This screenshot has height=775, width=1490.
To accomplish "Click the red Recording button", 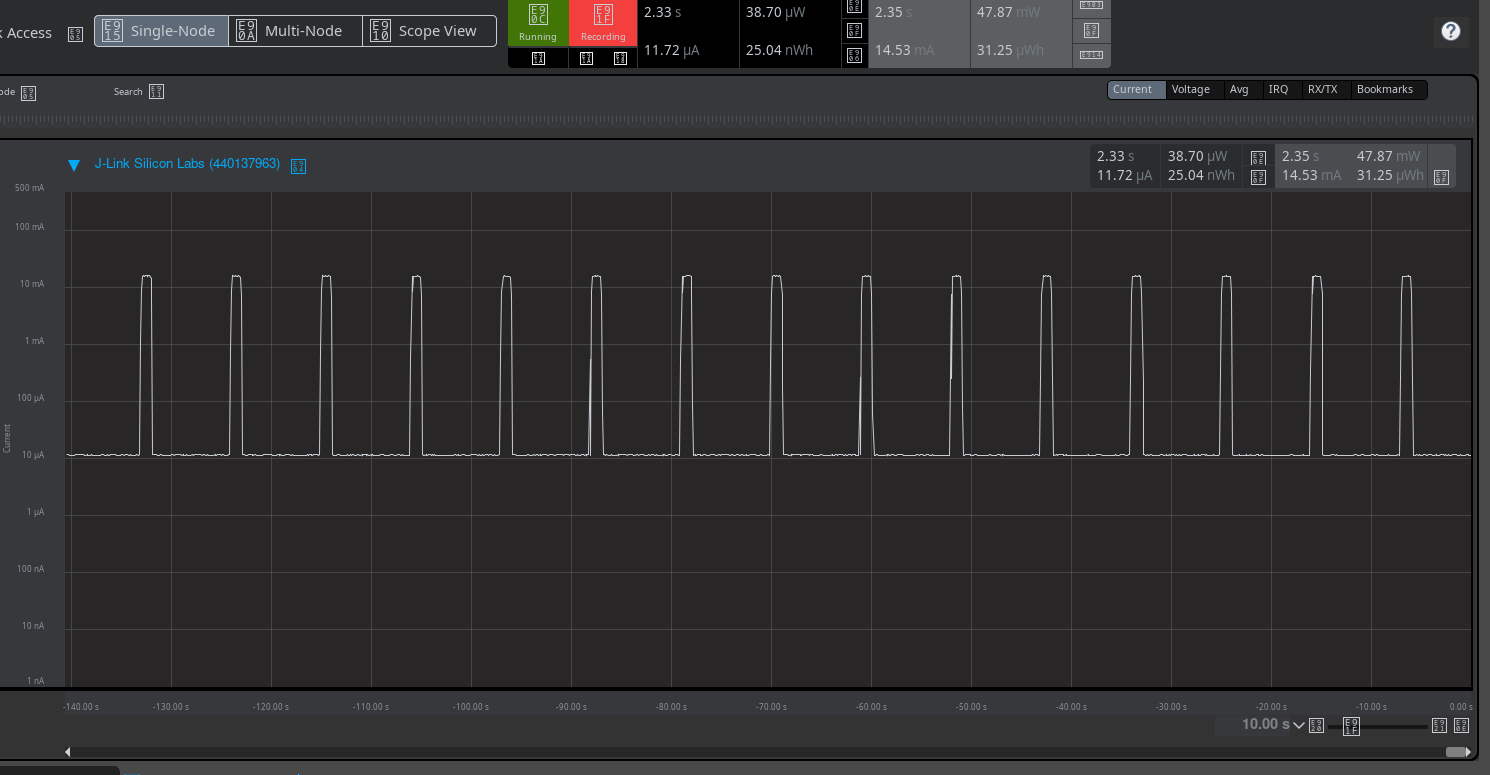I will (603, 22).
